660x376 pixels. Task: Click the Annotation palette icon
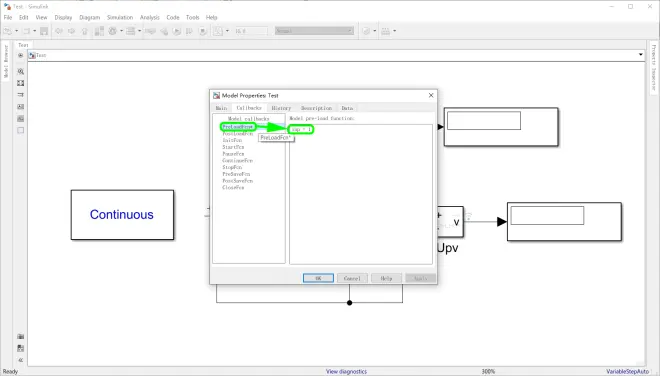pyautogui.click(x=20, y=107)
